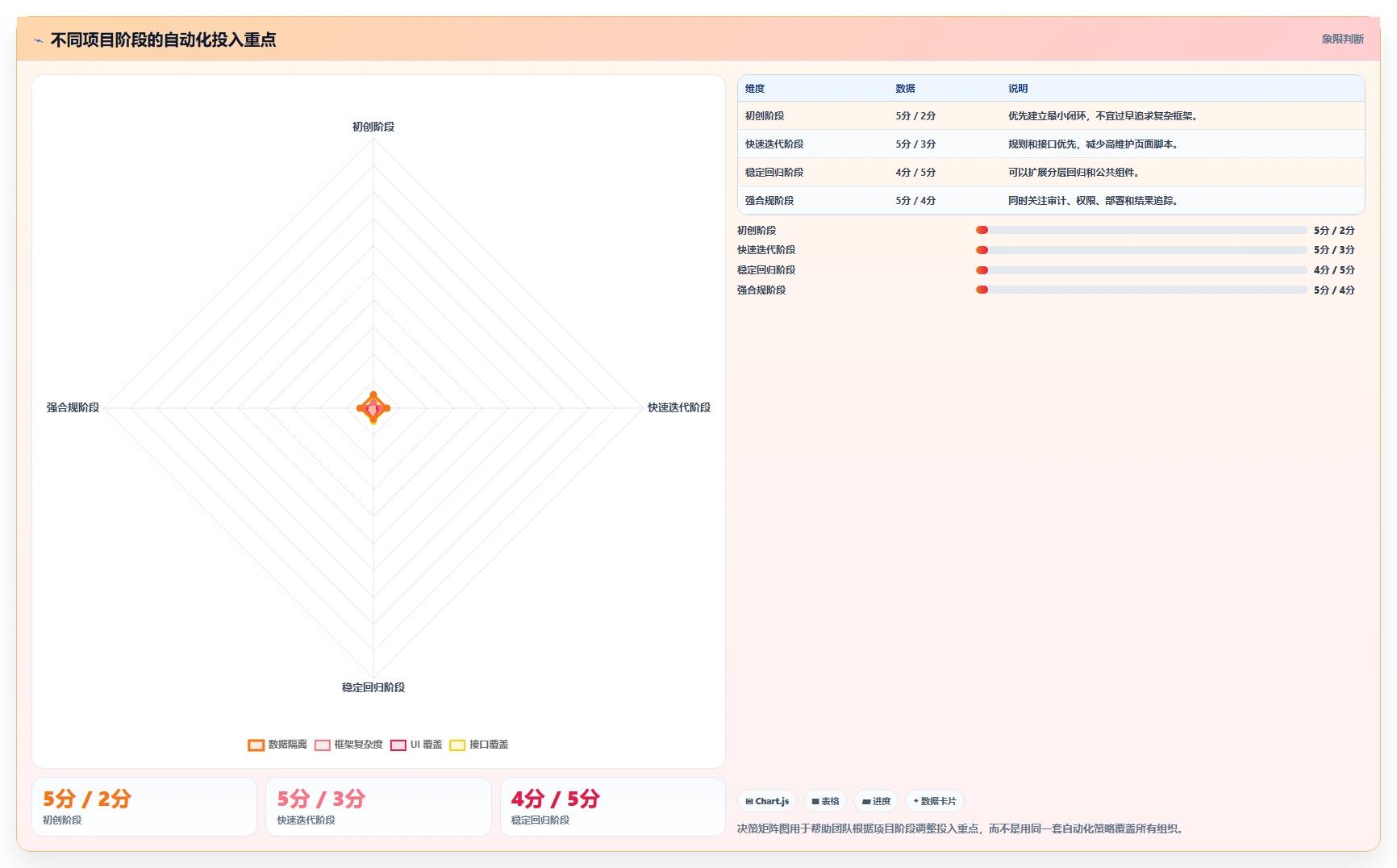Click the 稳定回归阶段 label beside the progress bars

coord(766,270)
